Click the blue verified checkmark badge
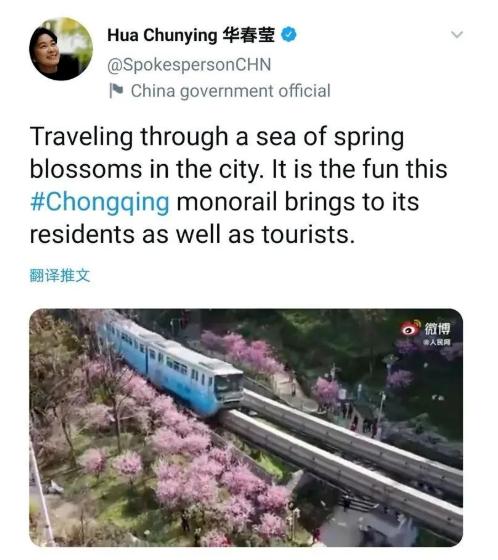This screenshot has width=498, height=560. 289,35
